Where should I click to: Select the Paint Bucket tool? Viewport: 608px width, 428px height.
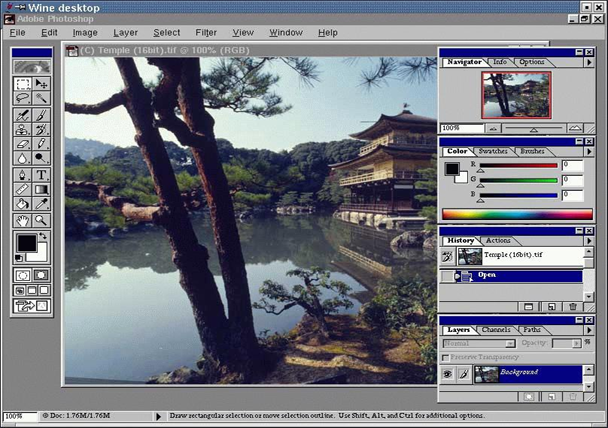pos(23,204)
